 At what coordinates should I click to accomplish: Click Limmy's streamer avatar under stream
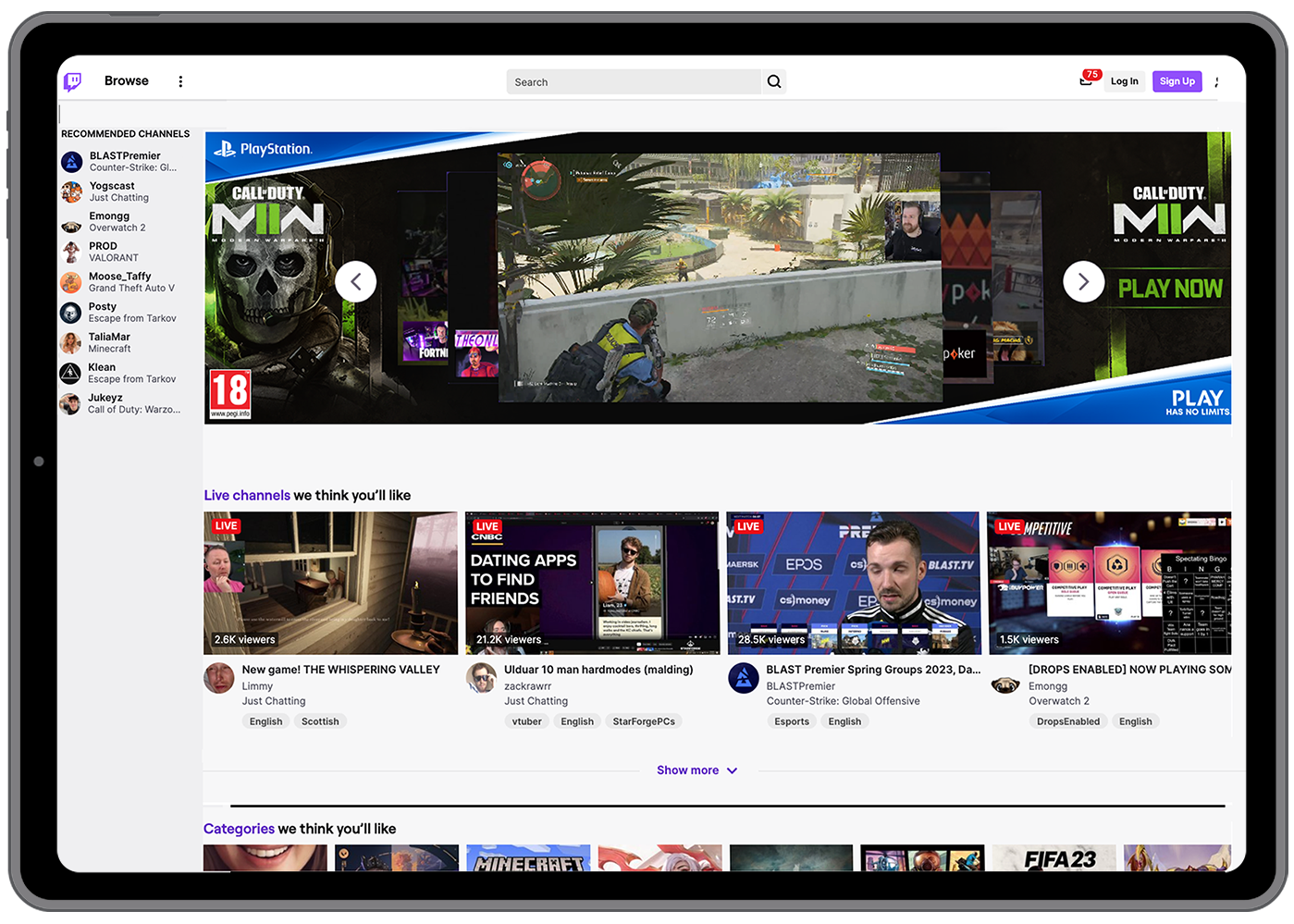pos(219,678)
